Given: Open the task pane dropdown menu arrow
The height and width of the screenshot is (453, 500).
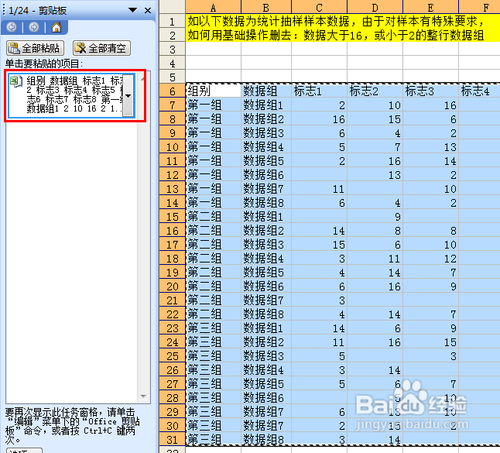Looking at the screenshot, I should tap(133, 10).
